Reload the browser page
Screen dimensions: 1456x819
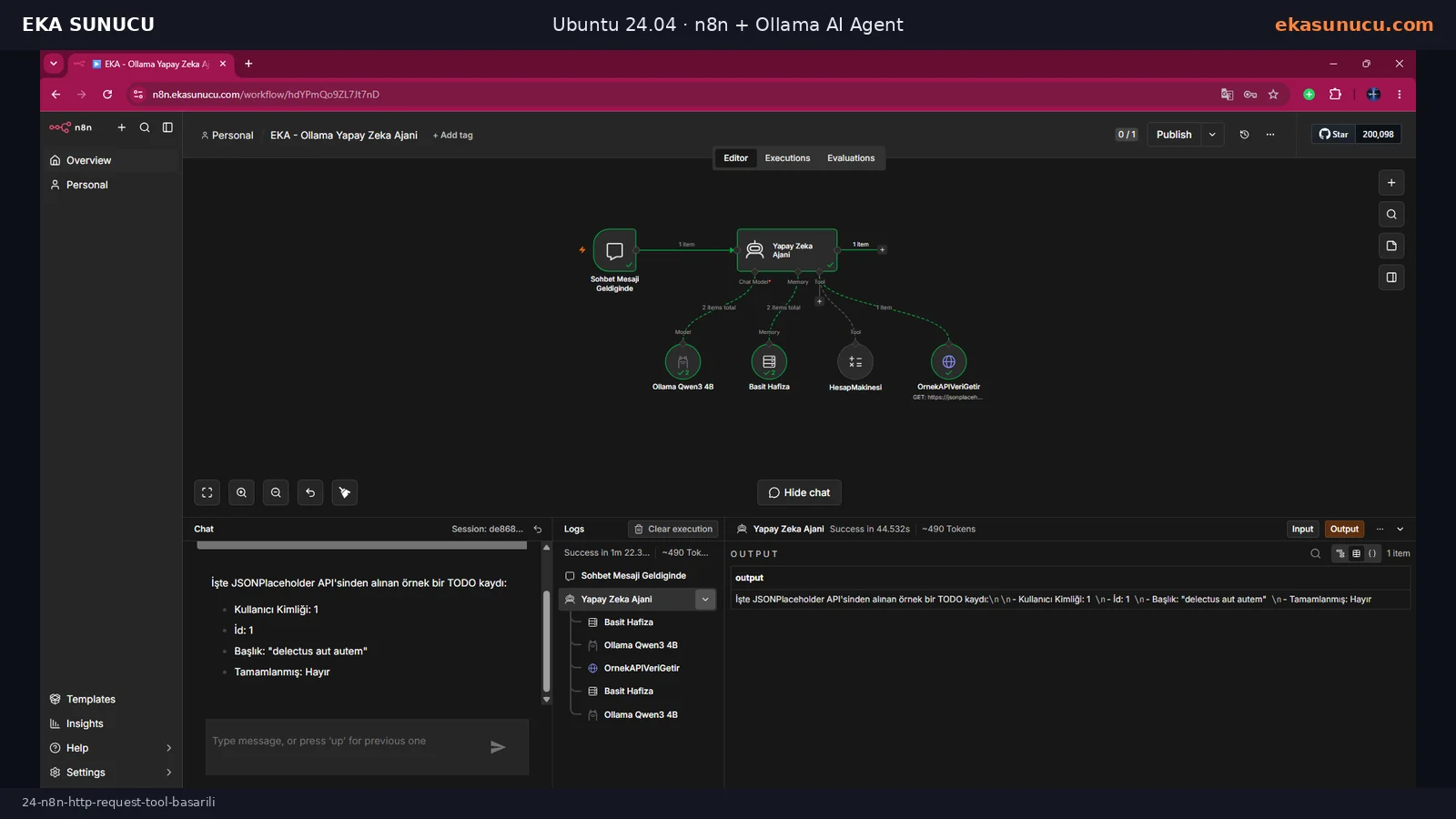click(107, 95)
